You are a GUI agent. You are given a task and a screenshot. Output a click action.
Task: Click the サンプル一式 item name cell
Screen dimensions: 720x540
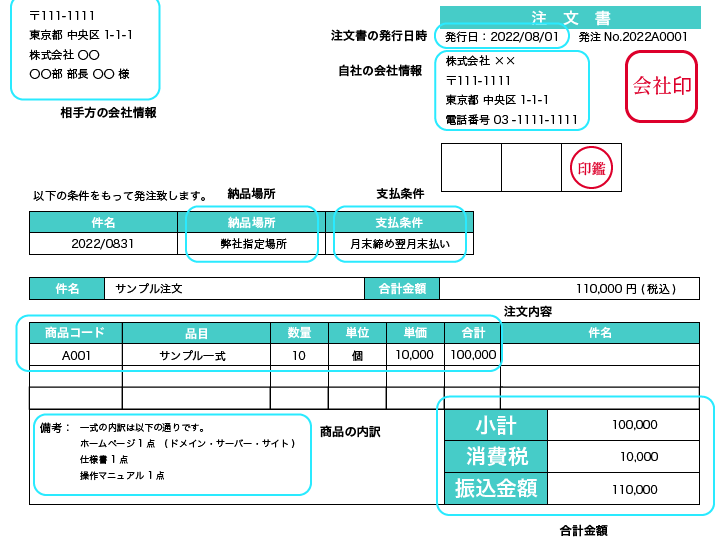point(196,355)
